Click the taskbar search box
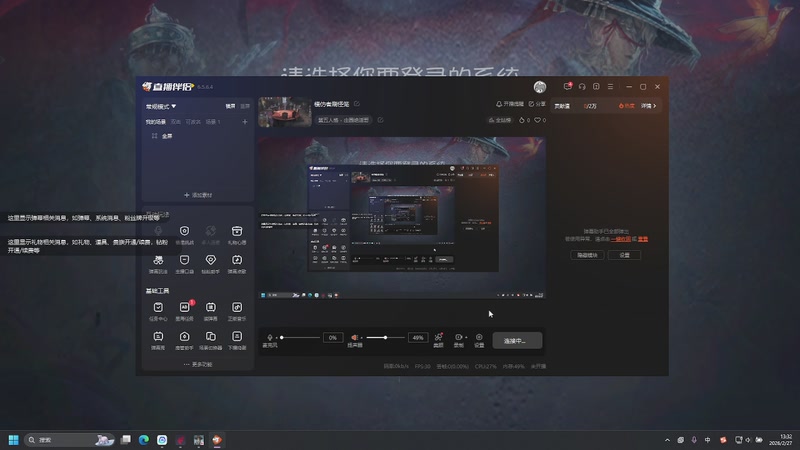 [x=70, y=440]
